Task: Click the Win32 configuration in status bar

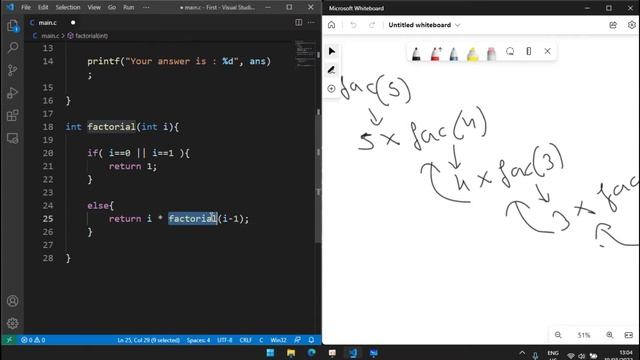Action: coord(278,340)
